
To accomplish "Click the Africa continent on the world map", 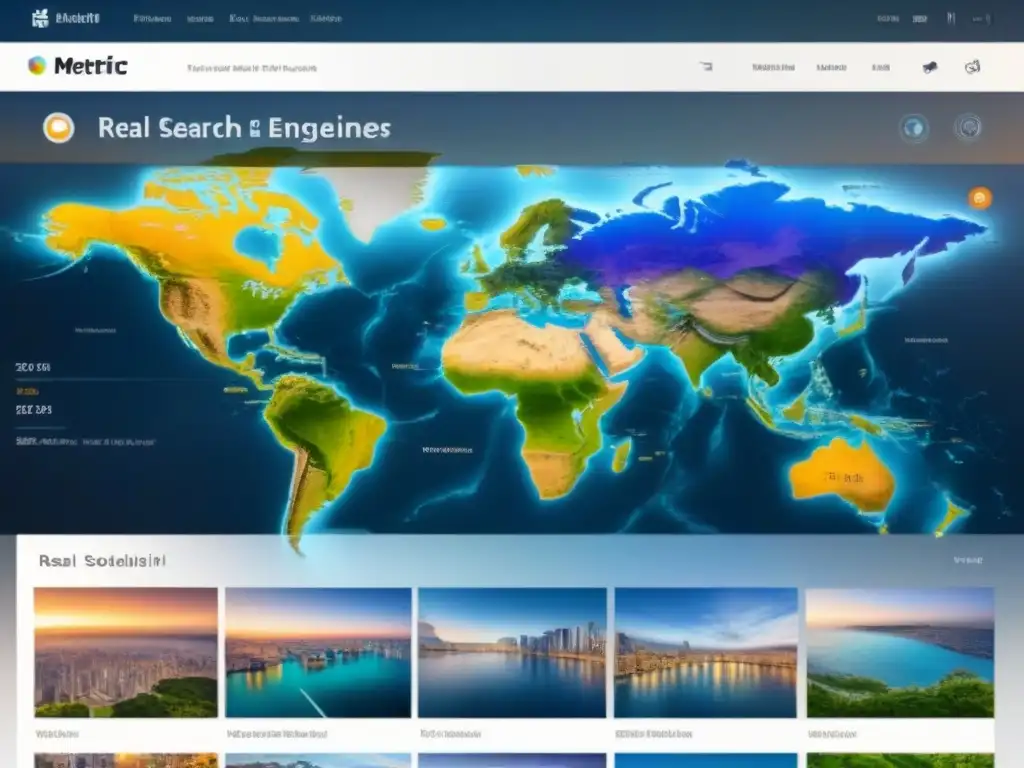I will point(540,390).
